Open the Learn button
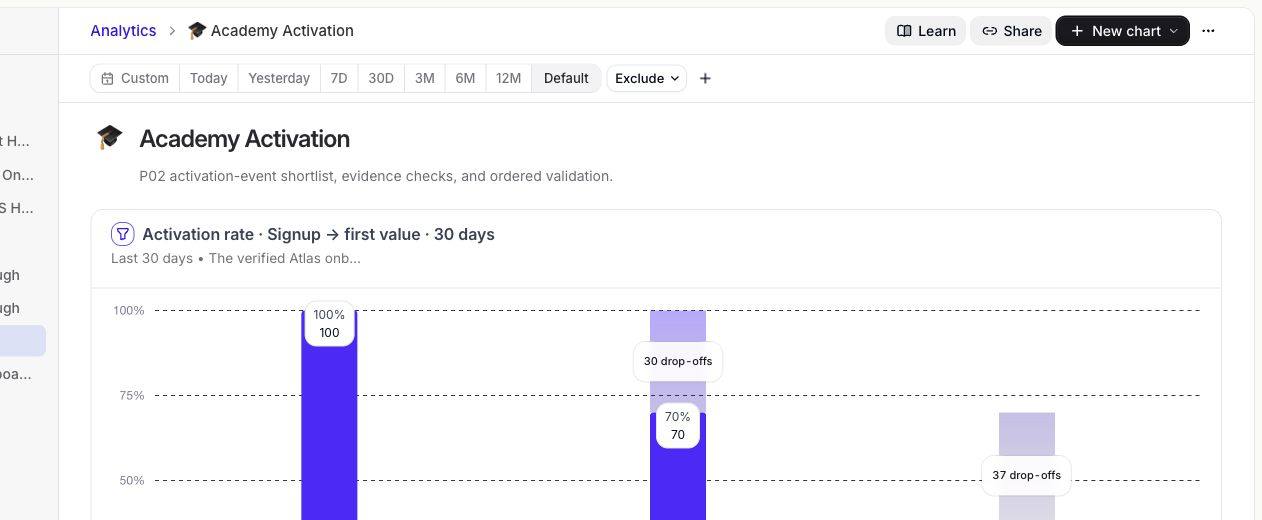This screenshot has width=1262, height=520. click(x=925, y=31)
